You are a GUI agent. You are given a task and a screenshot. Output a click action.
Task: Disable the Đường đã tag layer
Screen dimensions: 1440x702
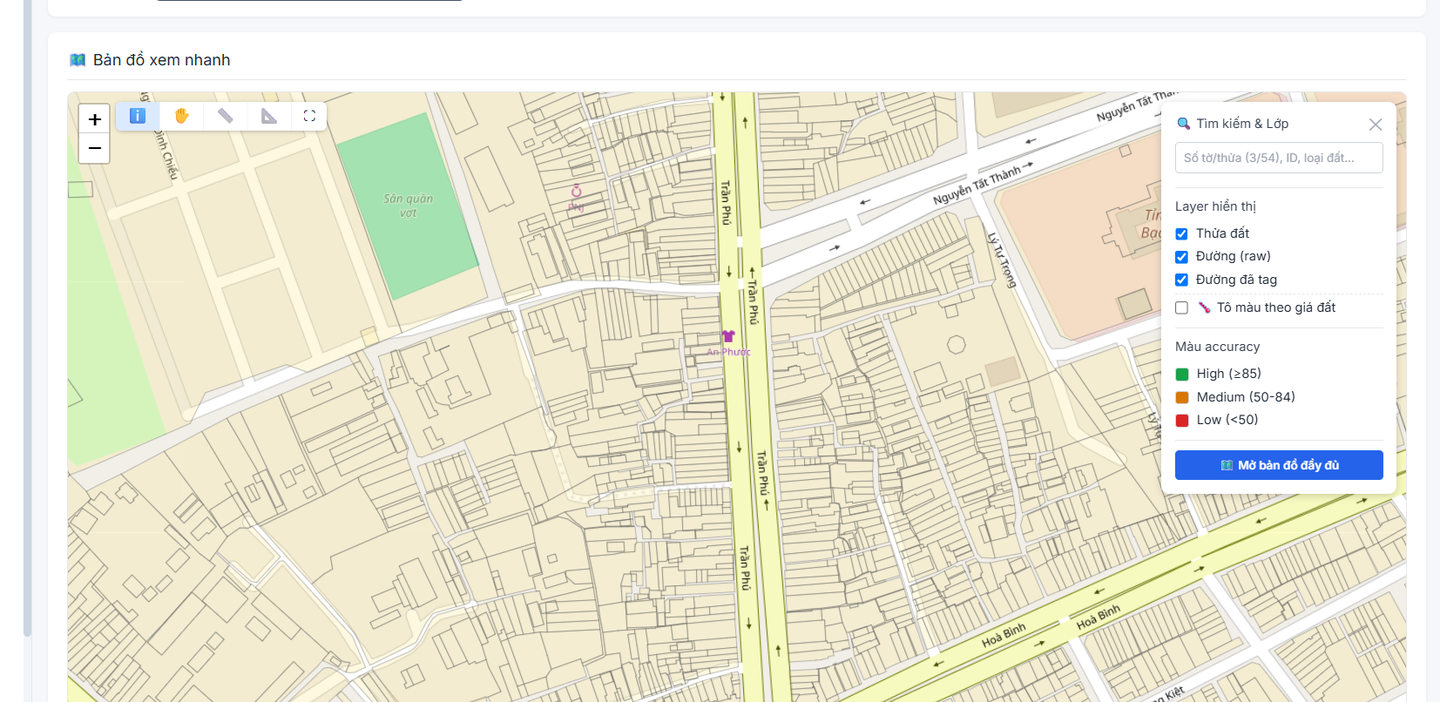click(x=1181, y=280)
